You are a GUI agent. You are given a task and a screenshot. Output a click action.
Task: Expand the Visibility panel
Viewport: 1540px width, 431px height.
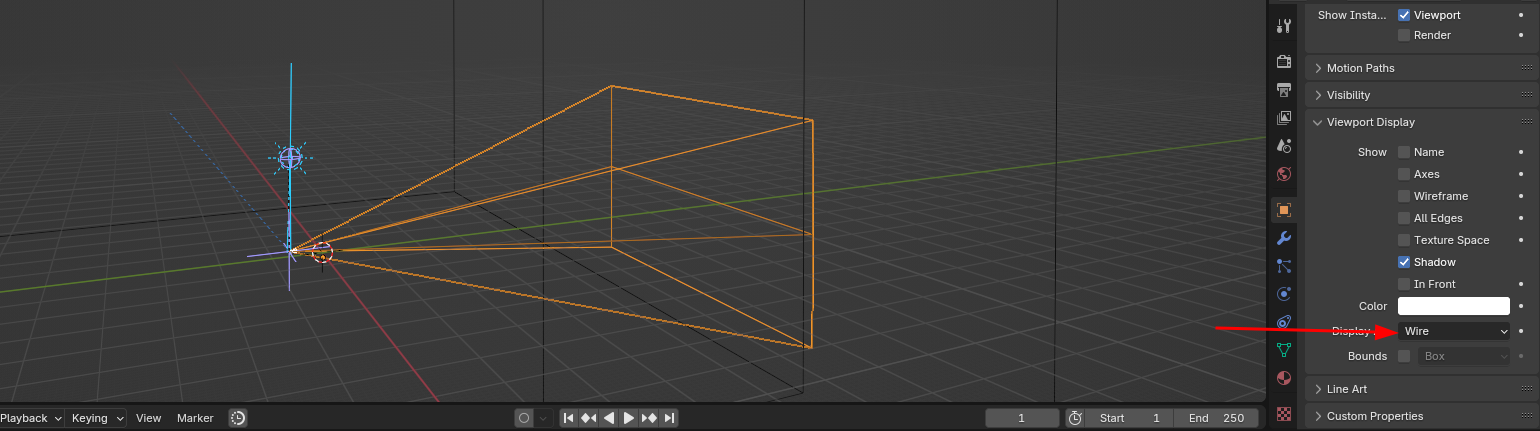(1421, 95)
